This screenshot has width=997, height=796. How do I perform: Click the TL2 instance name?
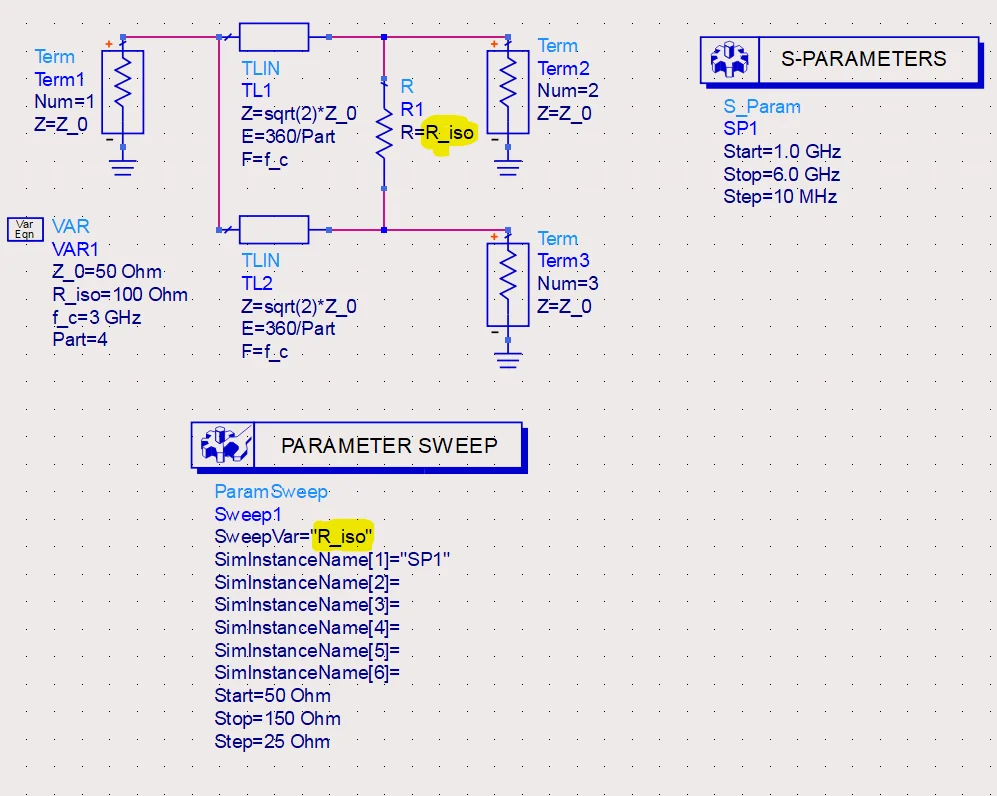(x=256, y=283)
